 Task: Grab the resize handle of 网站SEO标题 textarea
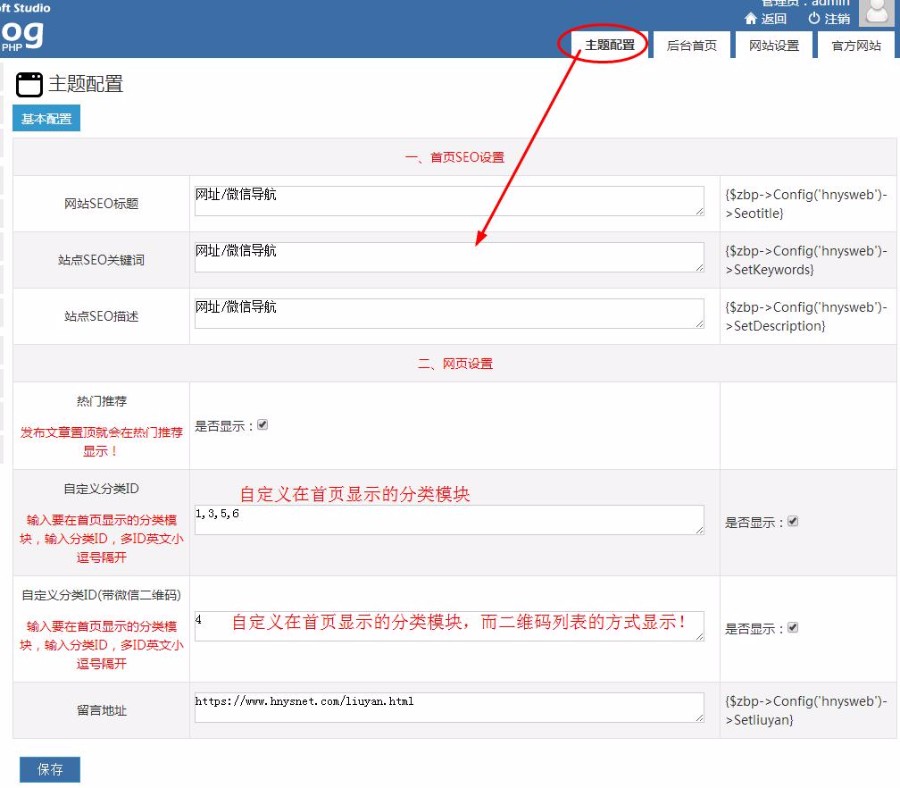point(700,211)
